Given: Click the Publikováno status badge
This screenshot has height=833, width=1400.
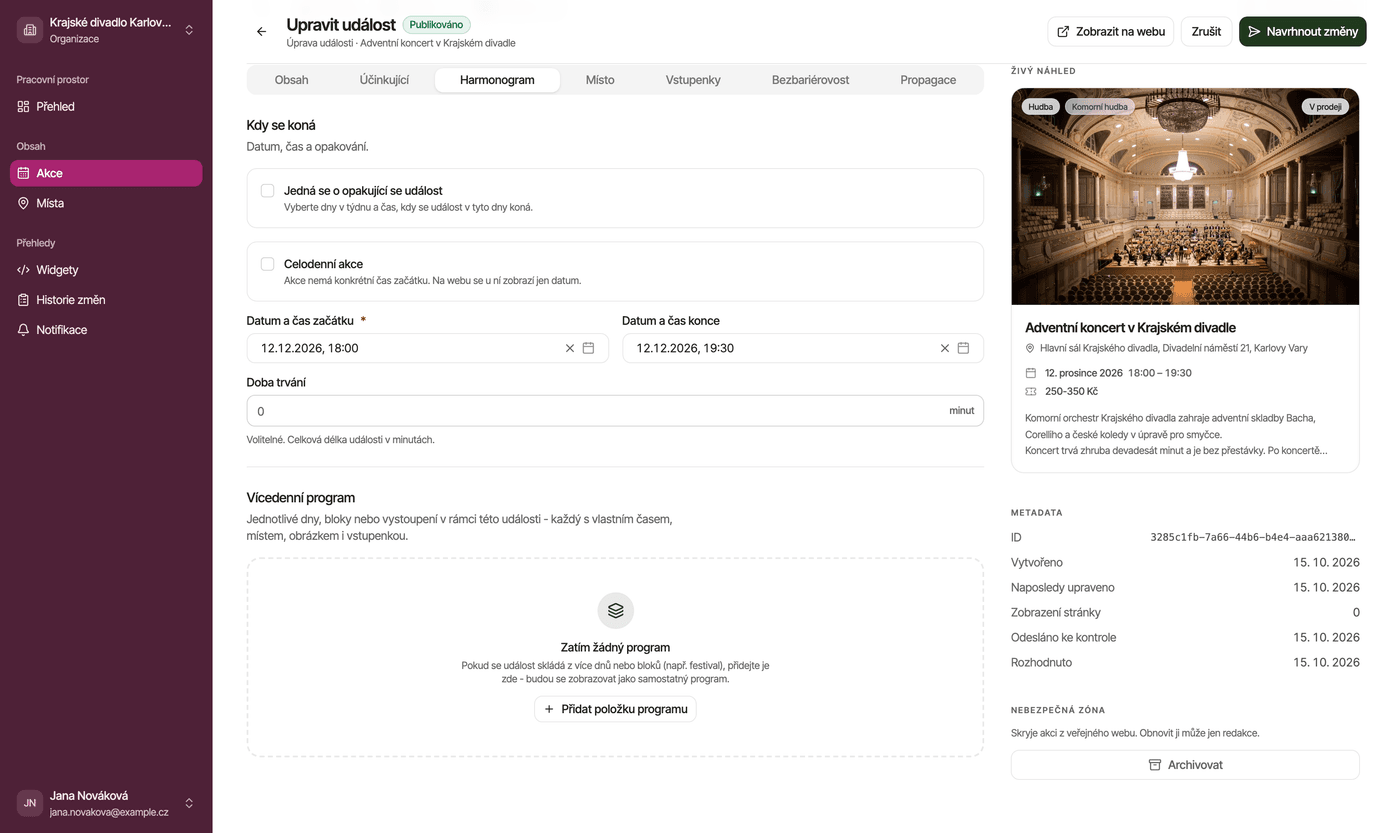Looking at the screenshot, I should (x=436, y=24).
